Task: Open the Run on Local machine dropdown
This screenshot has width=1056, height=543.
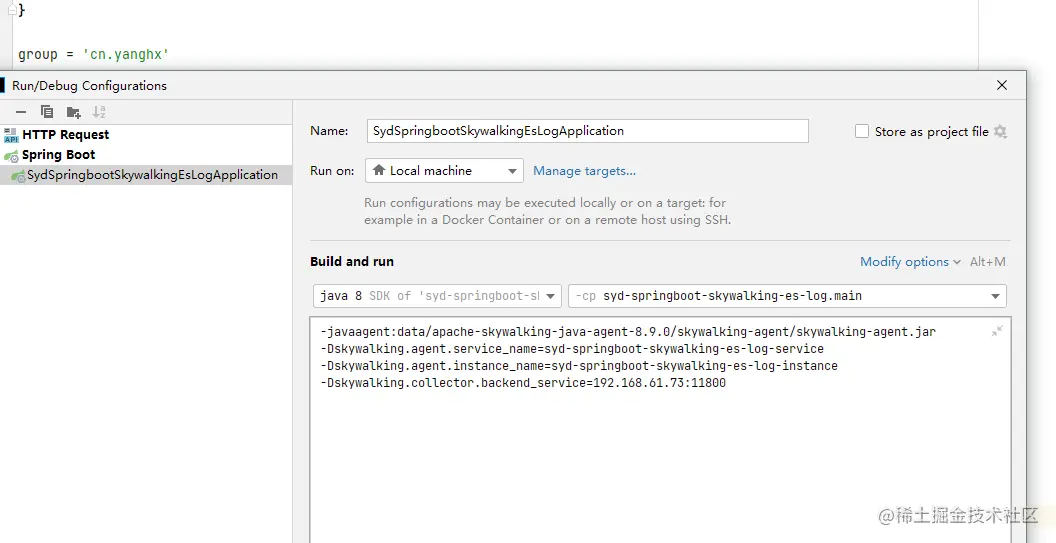Action: 444,171
